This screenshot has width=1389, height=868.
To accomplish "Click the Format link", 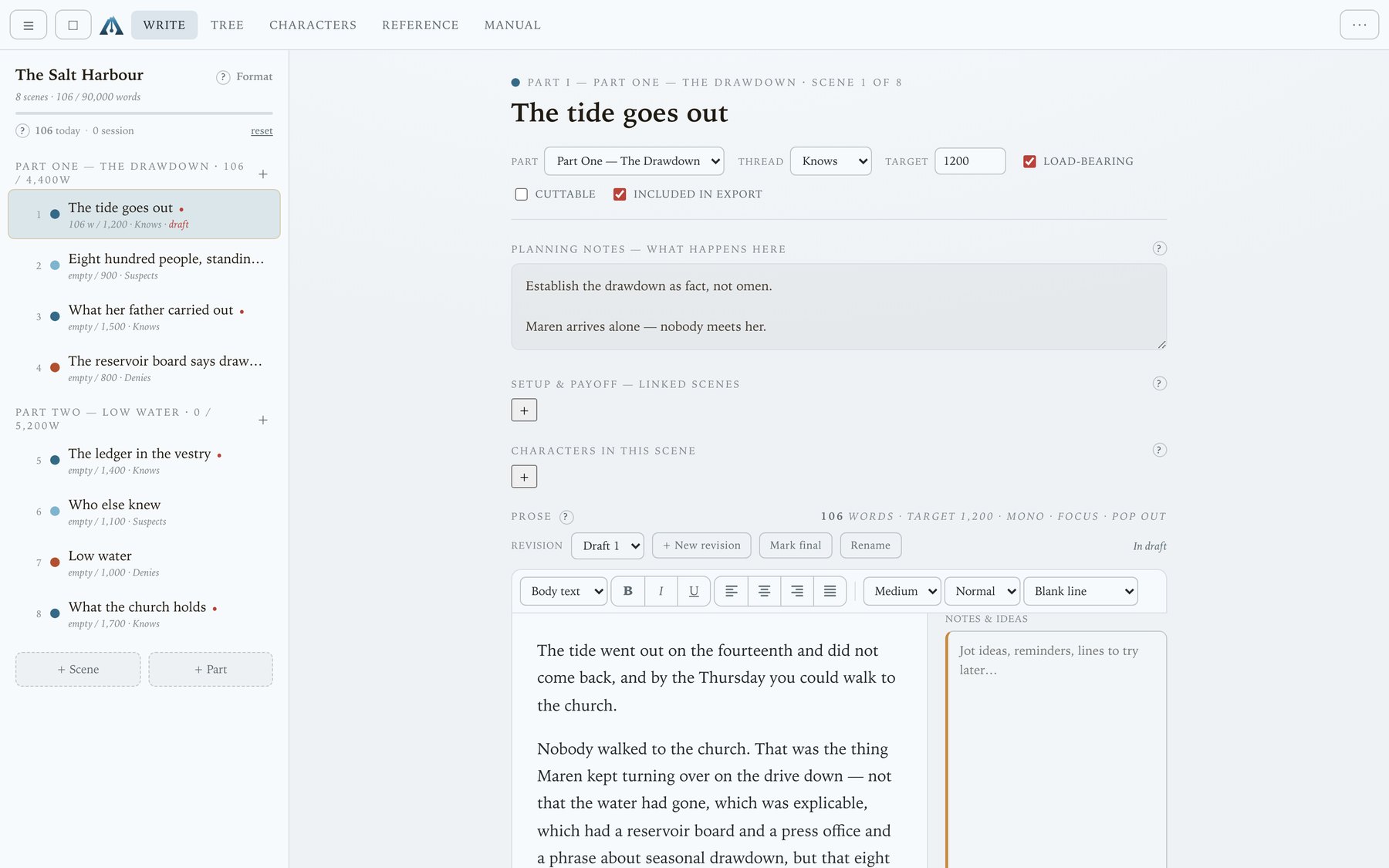I will 255,76.
